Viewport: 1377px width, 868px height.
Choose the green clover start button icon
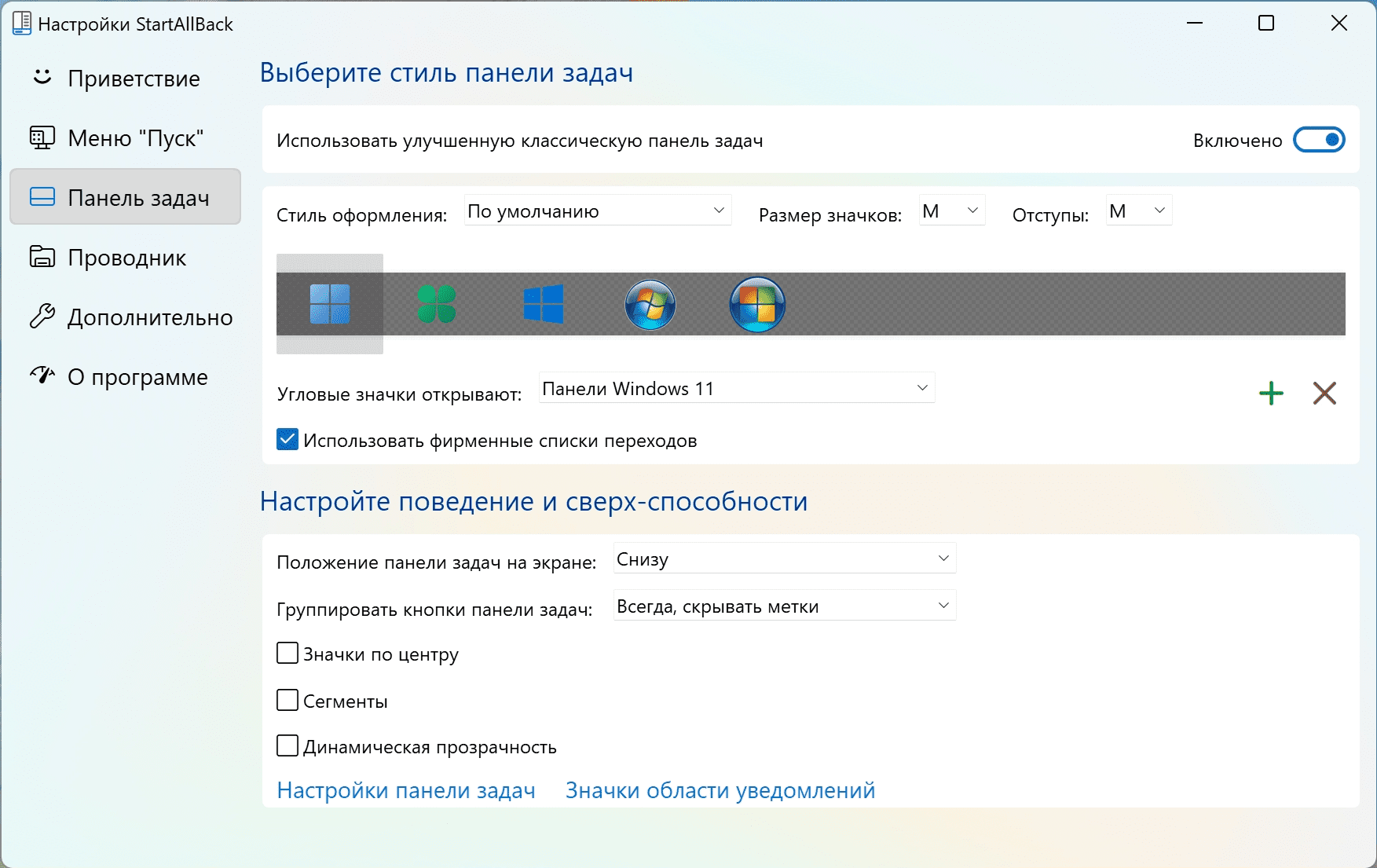tap(437, 304)
